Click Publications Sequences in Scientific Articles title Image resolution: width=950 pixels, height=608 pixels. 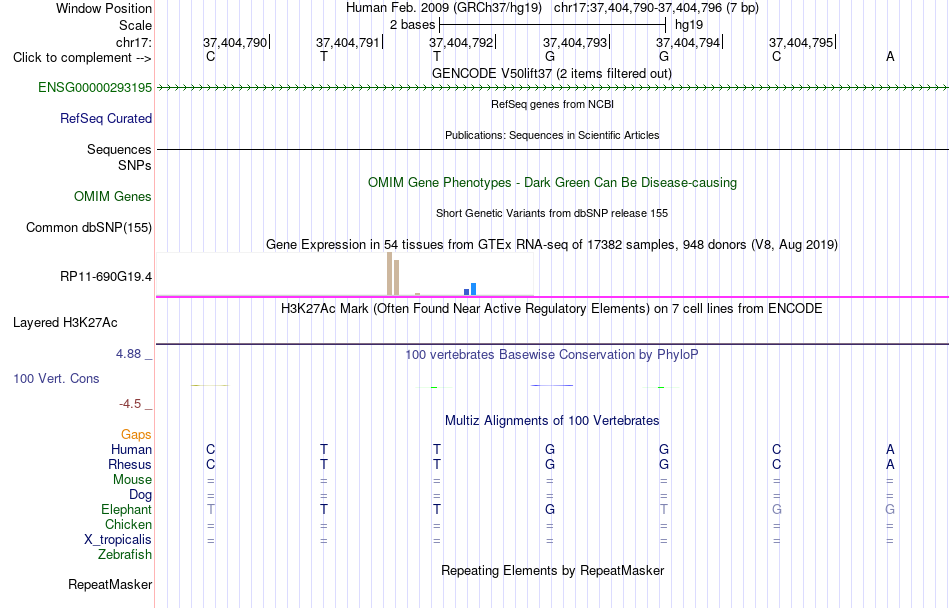point(552,135)
